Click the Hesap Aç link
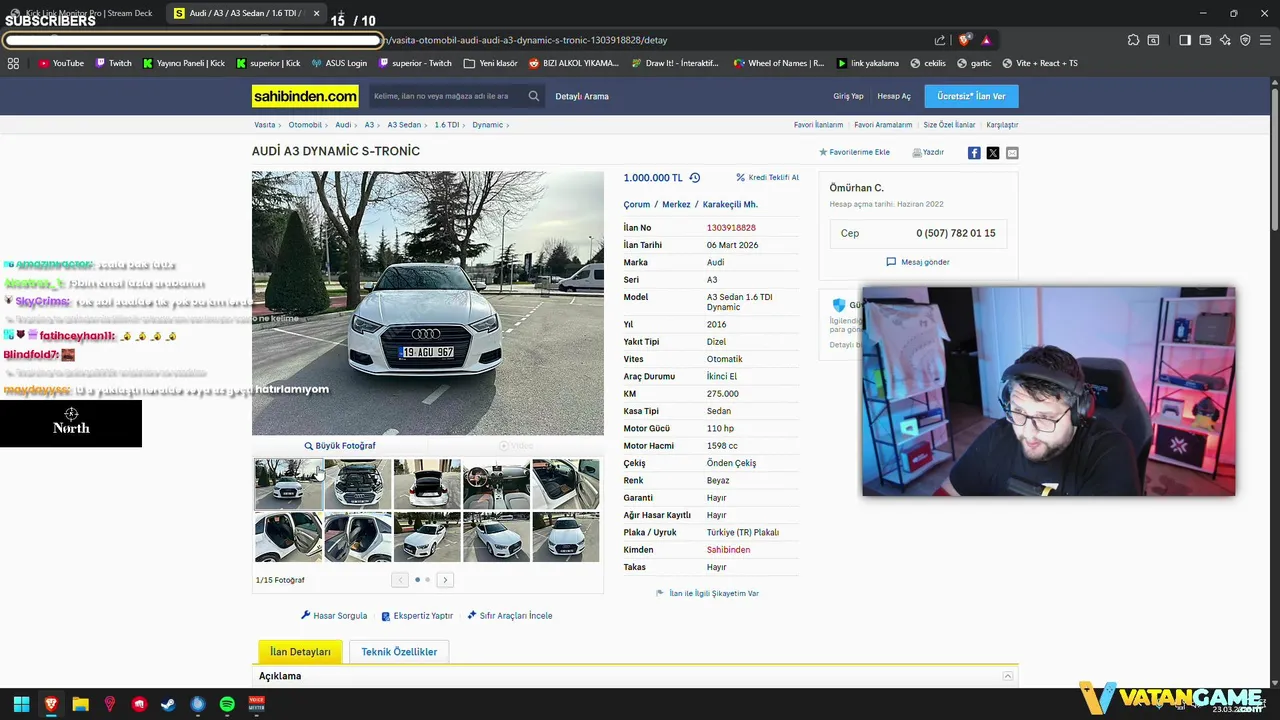 894,96
